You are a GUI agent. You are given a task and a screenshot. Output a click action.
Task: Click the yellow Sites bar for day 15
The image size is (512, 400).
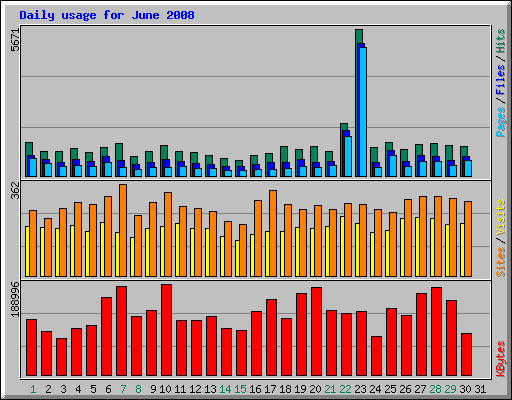point(237,258)
